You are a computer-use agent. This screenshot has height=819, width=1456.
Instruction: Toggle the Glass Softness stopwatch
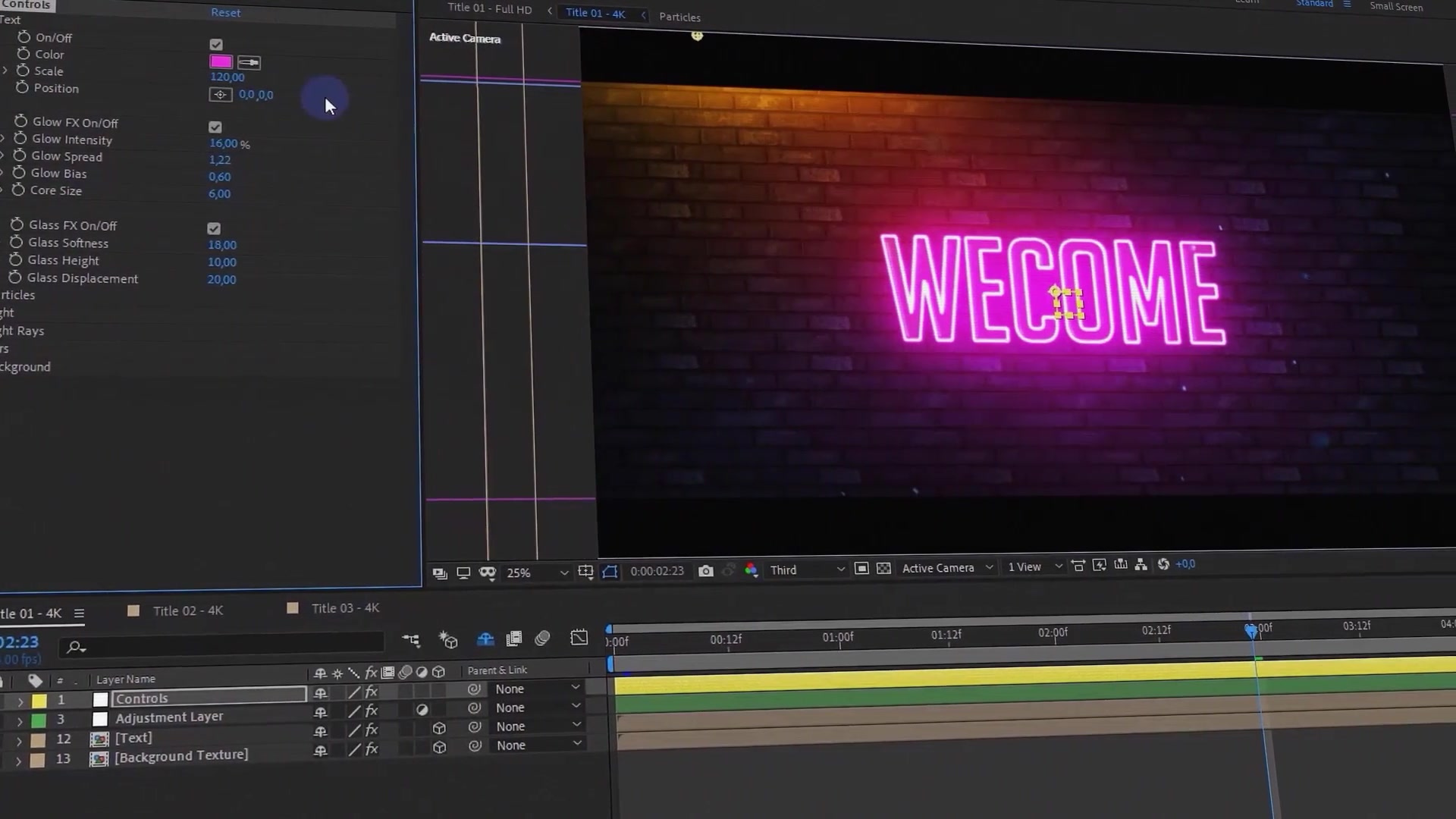[x=16, y=242]
